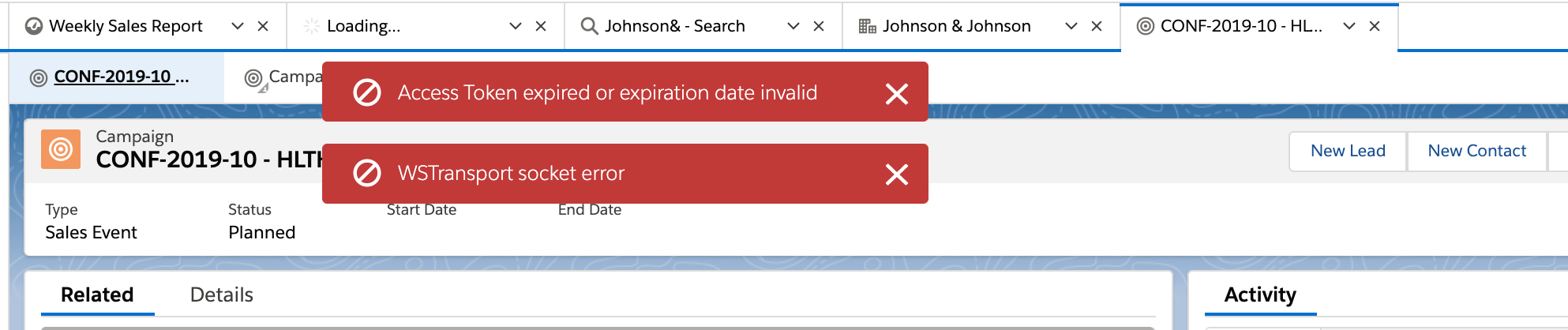Screen dimensions: 1568x330
Task: Dismiss the WSTransport socket error toast
Action: [x=897, y=174]
